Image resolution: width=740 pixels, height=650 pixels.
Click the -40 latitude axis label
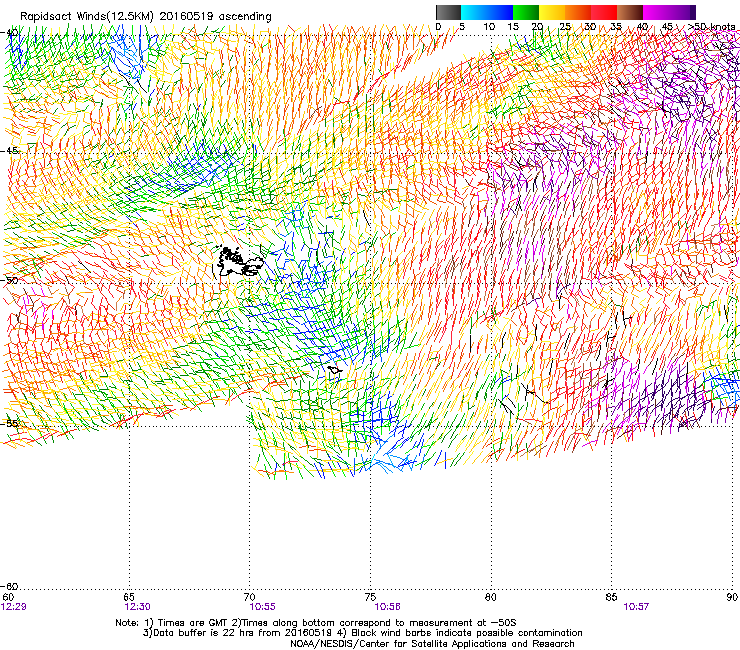[x=9, y=33]
